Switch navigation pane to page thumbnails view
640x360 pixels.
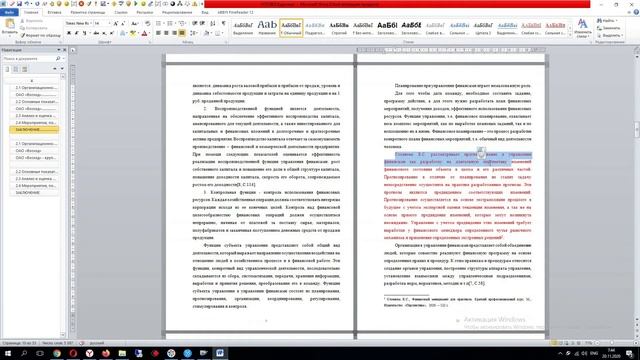click(x=16, y=69)
